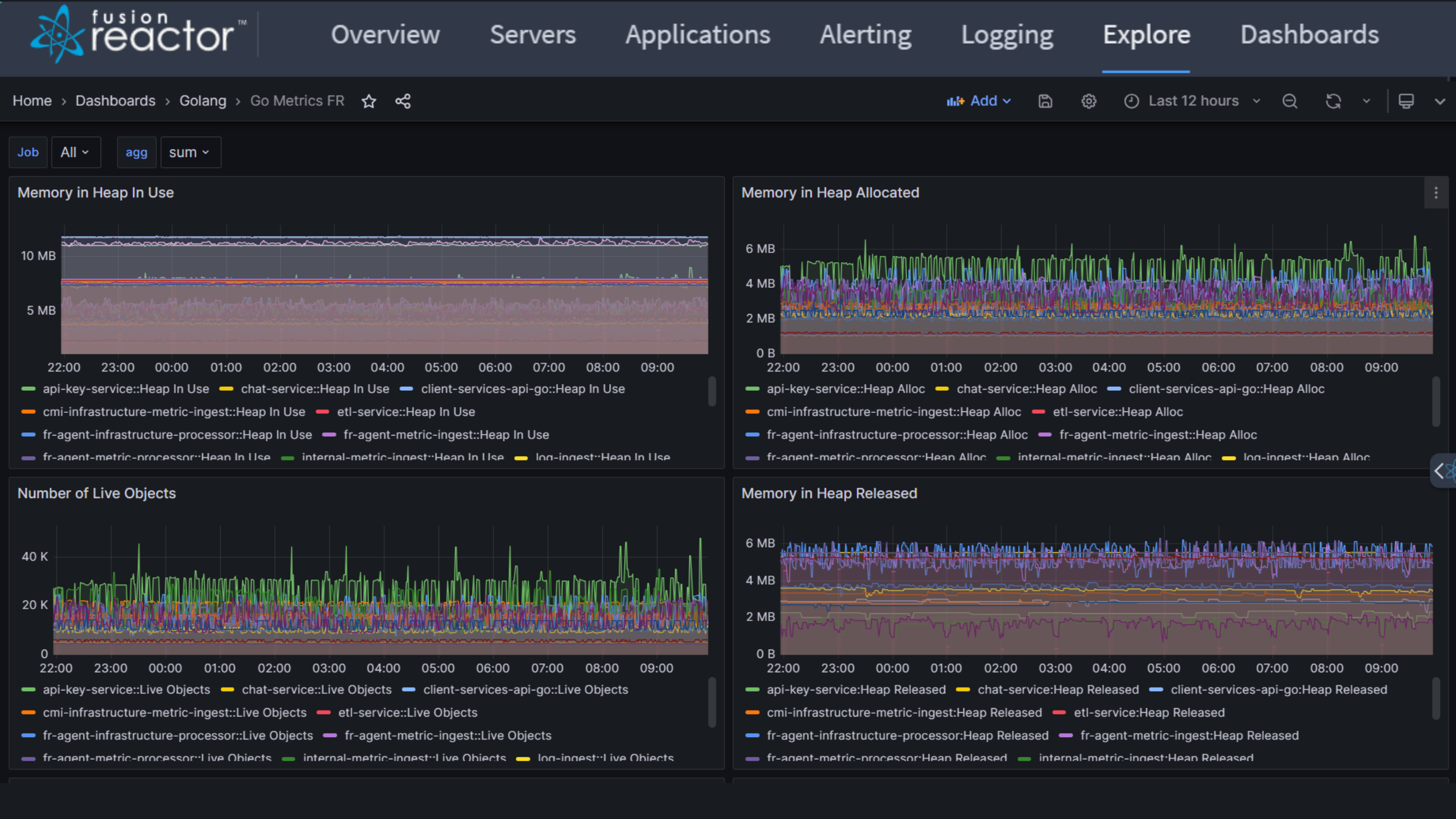Zoom out the time range
Screen dimensions: 1456x819
tap(1290, 101)
